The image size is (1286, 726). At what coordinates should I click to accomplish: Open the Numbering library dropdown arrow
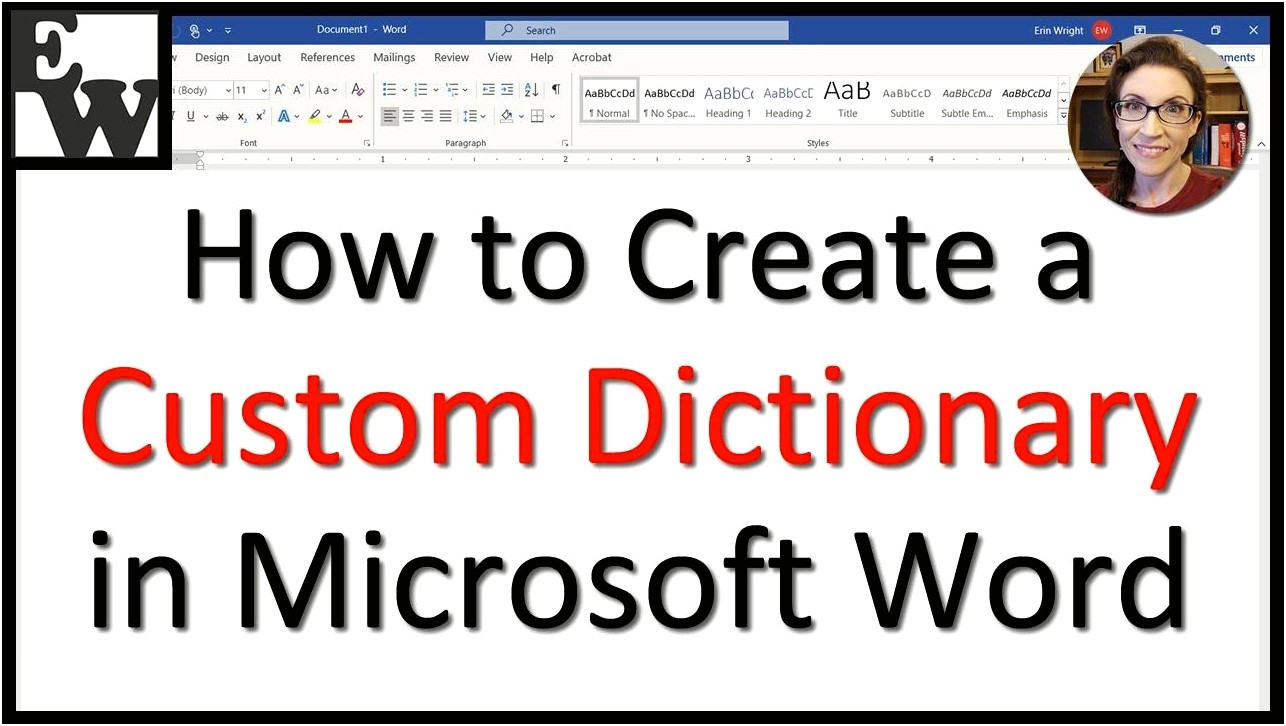click(436, 90)
